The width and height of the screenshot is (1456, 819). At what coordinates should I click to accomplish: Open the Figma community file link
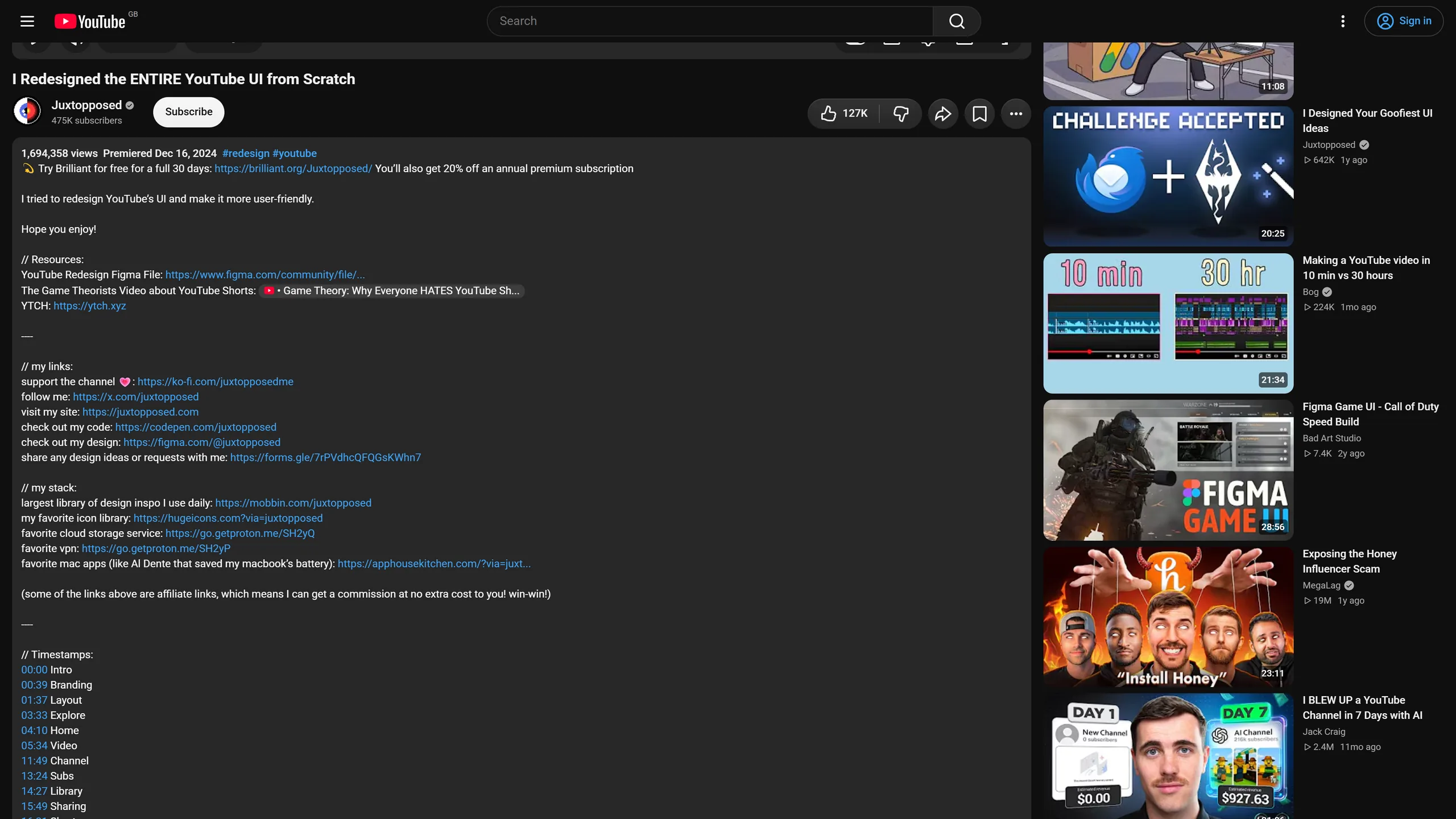tap(265, 275)
